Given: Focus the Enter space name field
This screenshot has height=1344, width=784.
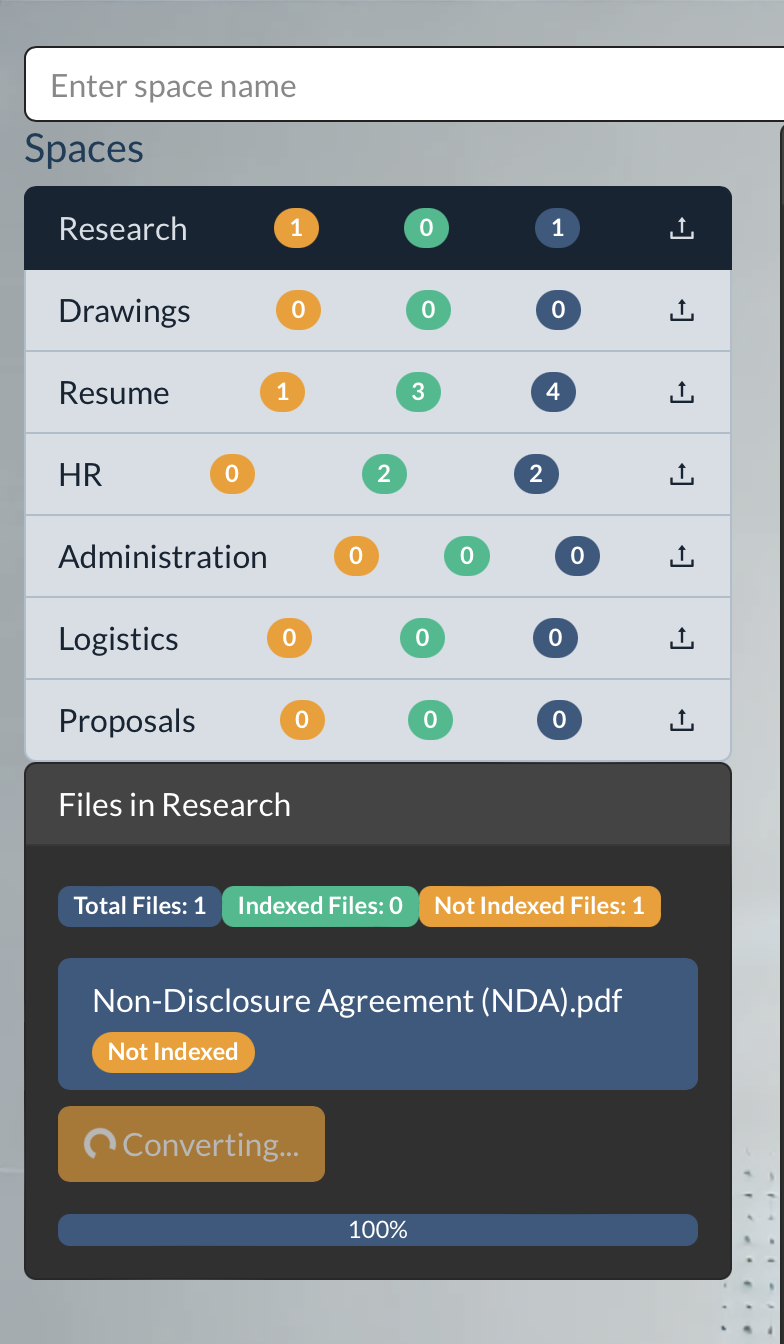Looking at the screenshot, I should pyautogui.click(x=400, y=85).
